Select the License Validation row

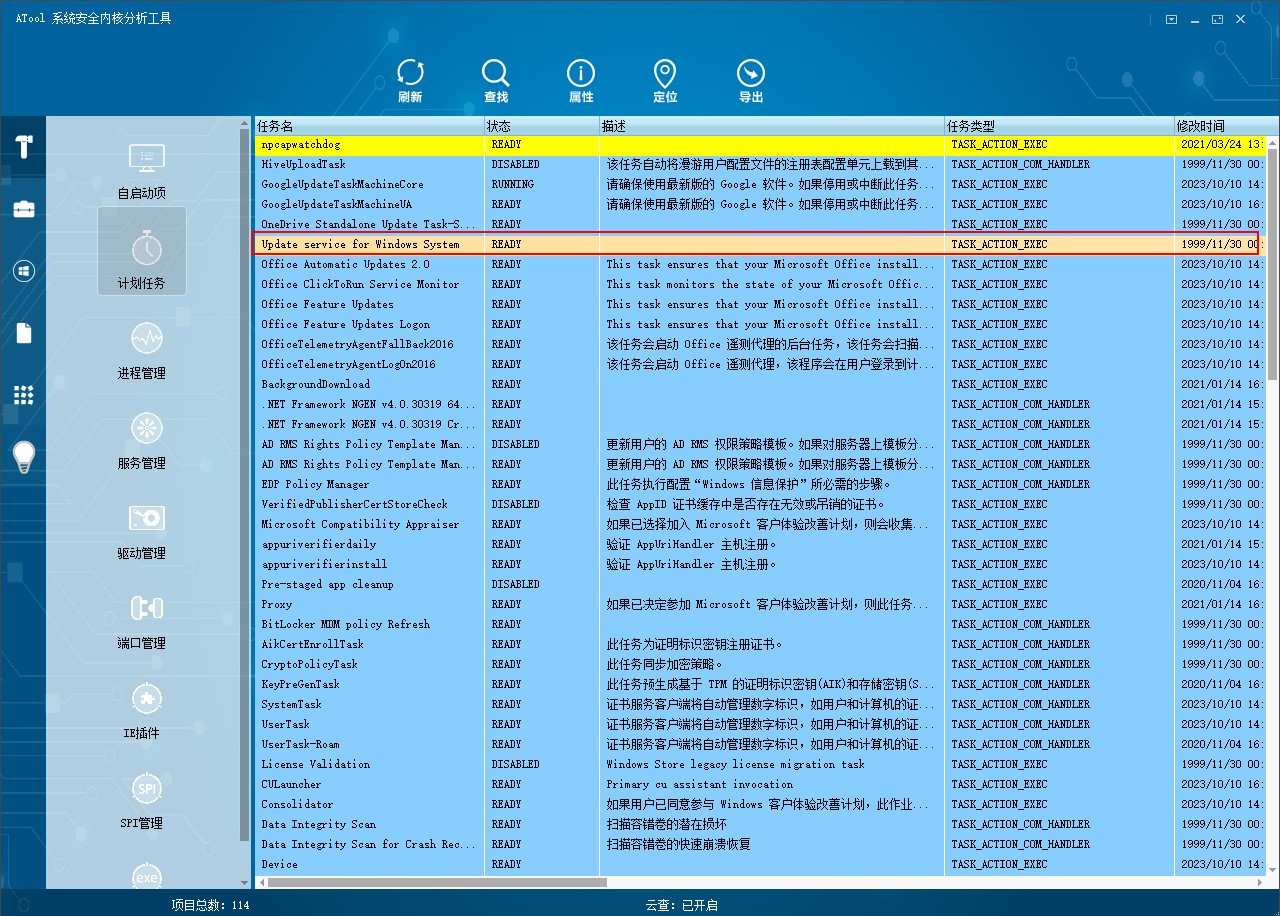761,764
